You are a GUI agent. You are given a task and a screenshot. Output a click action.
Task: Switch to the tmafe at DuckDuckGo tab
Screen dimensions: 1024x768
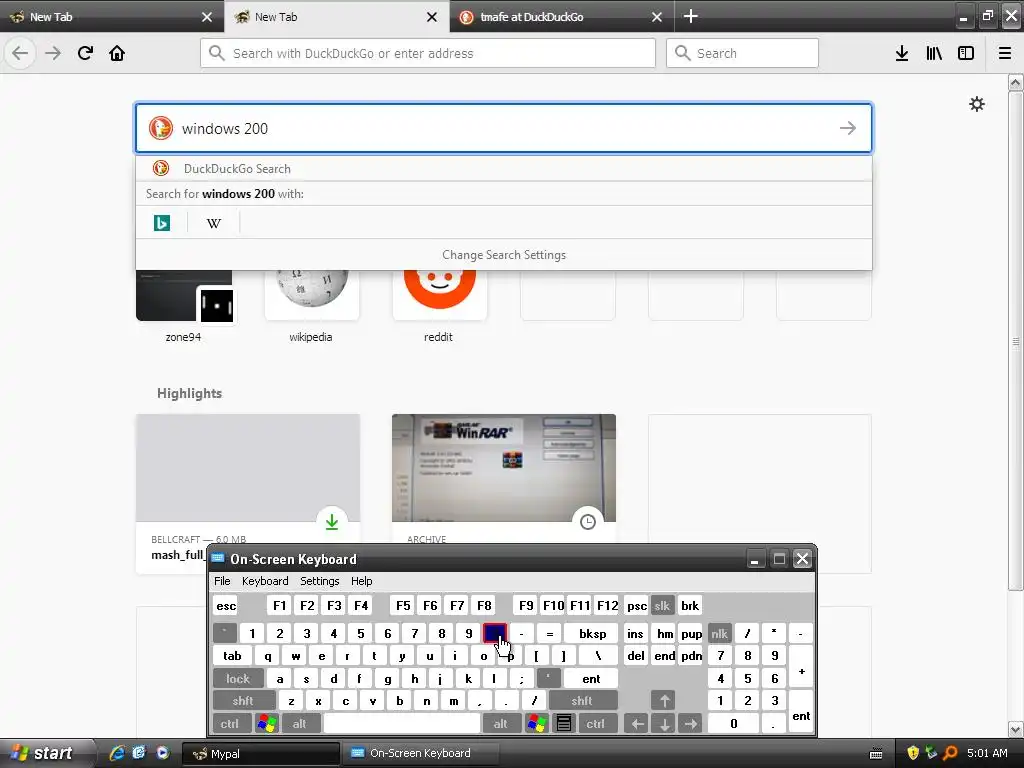point(562,17)
